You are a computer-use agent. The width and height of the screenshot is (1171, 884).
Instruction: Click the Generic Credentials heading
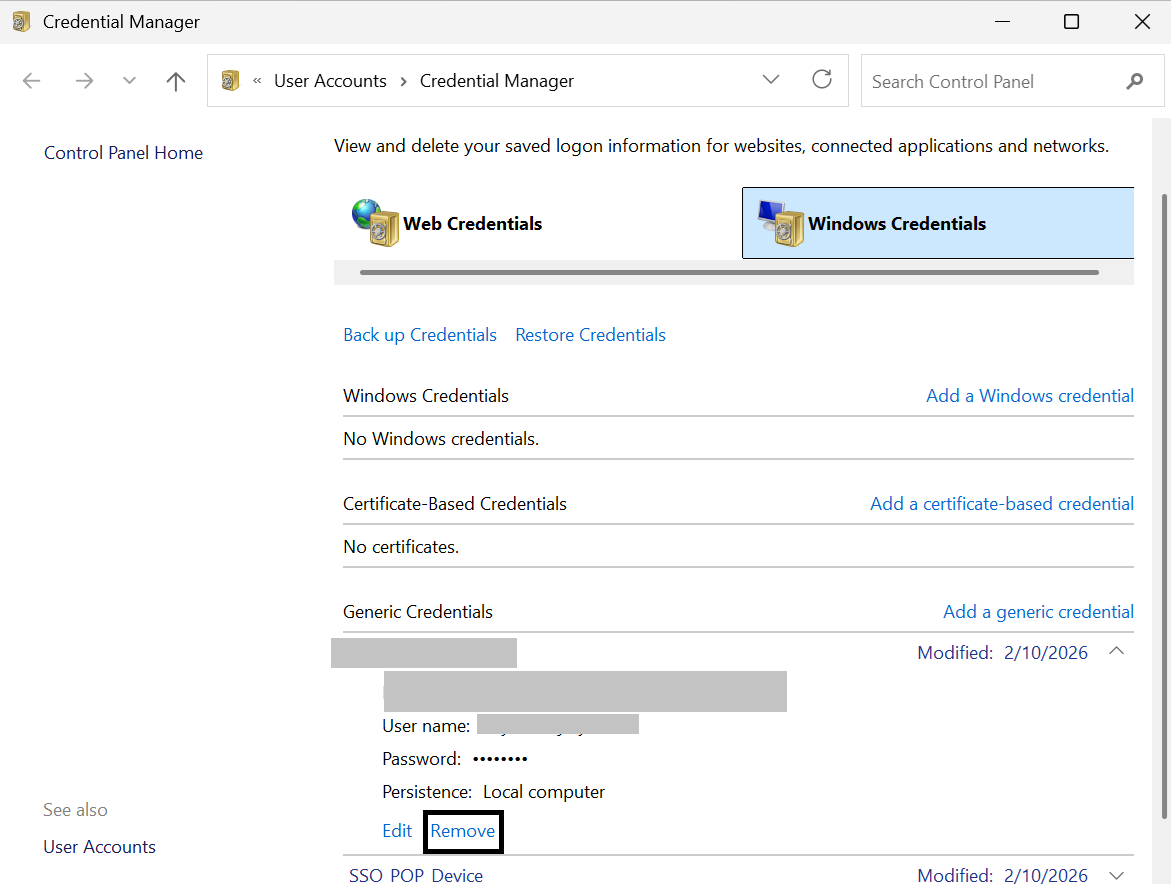[x=417, y=612]
